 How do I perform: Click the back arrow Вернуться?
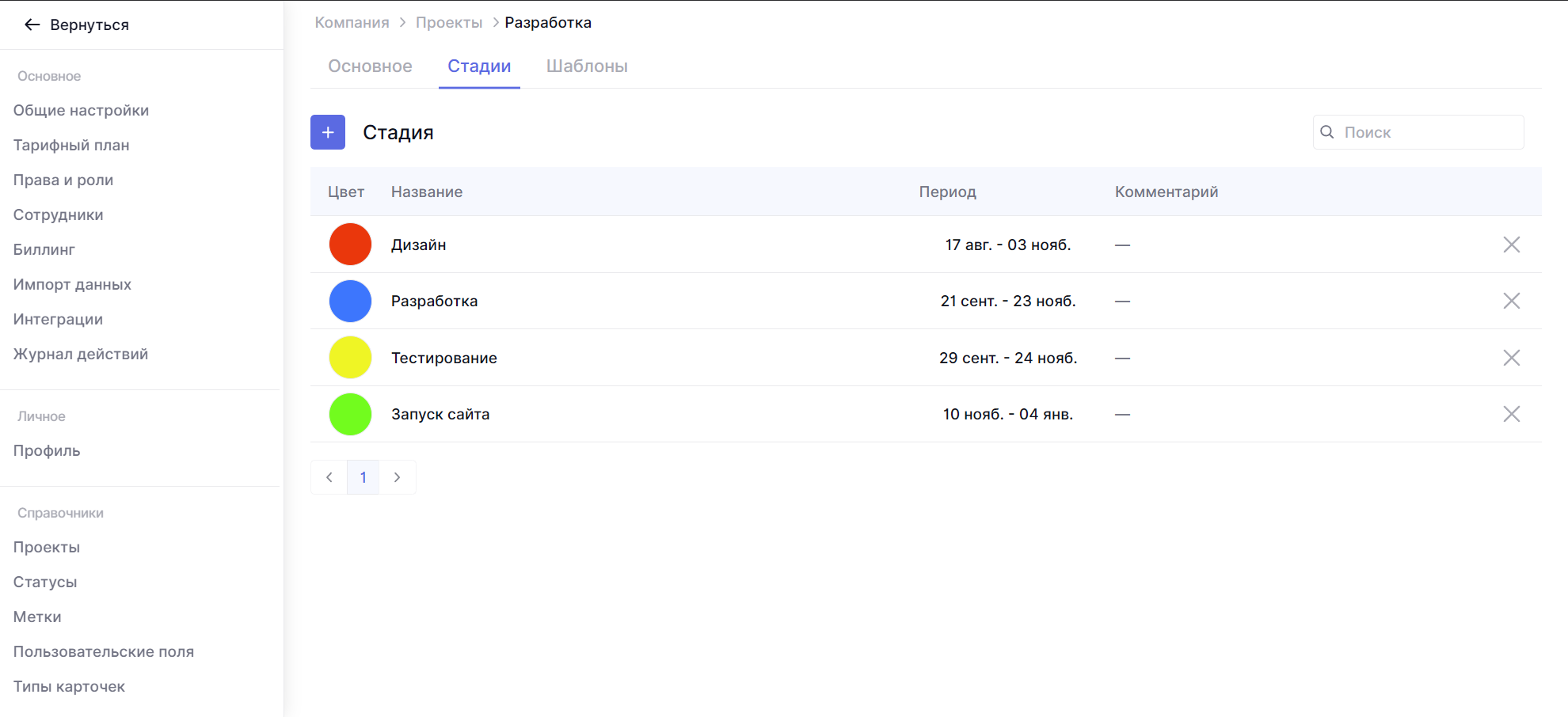click(x=32, y=25)
